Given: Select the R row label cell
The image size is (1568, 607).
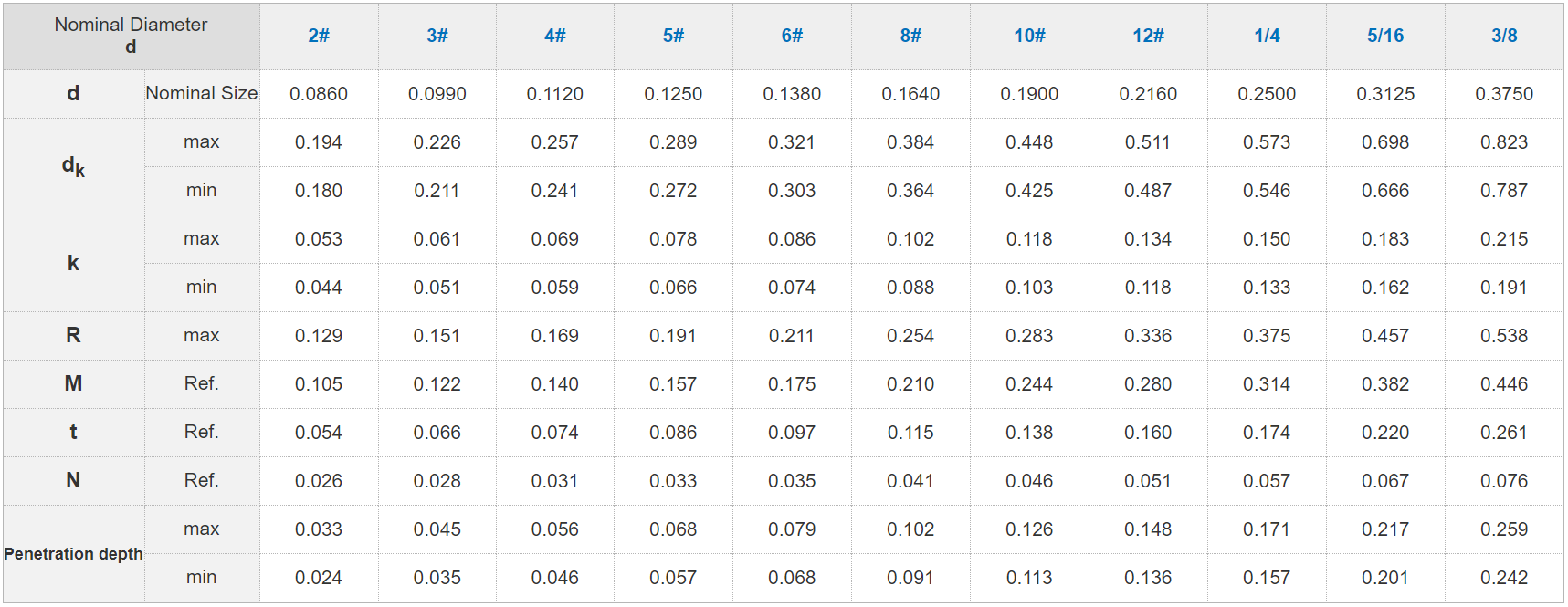Looking at the screenshot, I should point(73,335).
